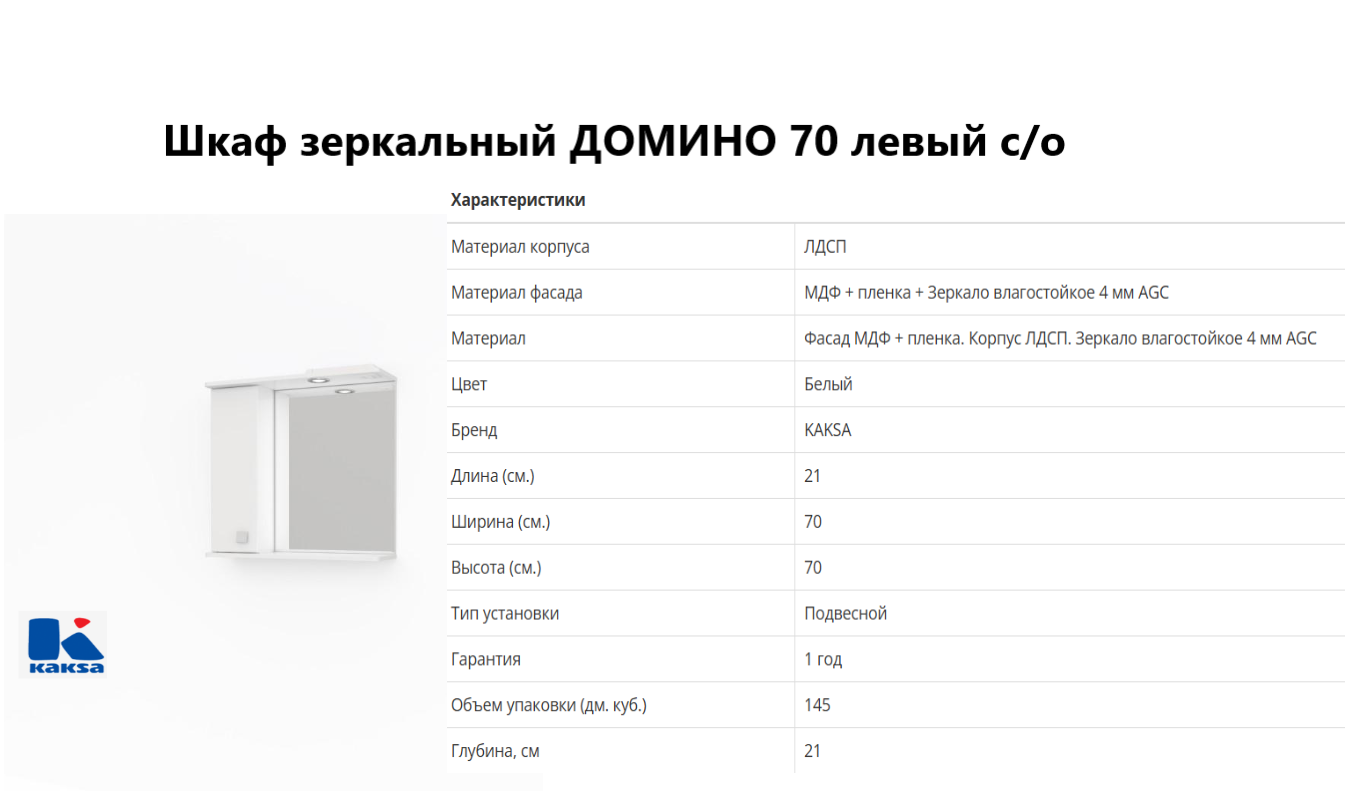The width and height of the screenshot is (1350, 800).
Task: Select the 'Подвесной' value
Action: pyautogui.click(x=846, y=614)
